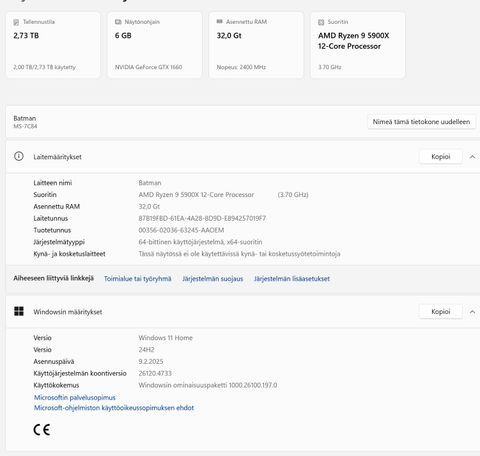The width and height of the screenshot is (480, 456).
Task: Click the CE mark icon
Action: click(42, 430)
